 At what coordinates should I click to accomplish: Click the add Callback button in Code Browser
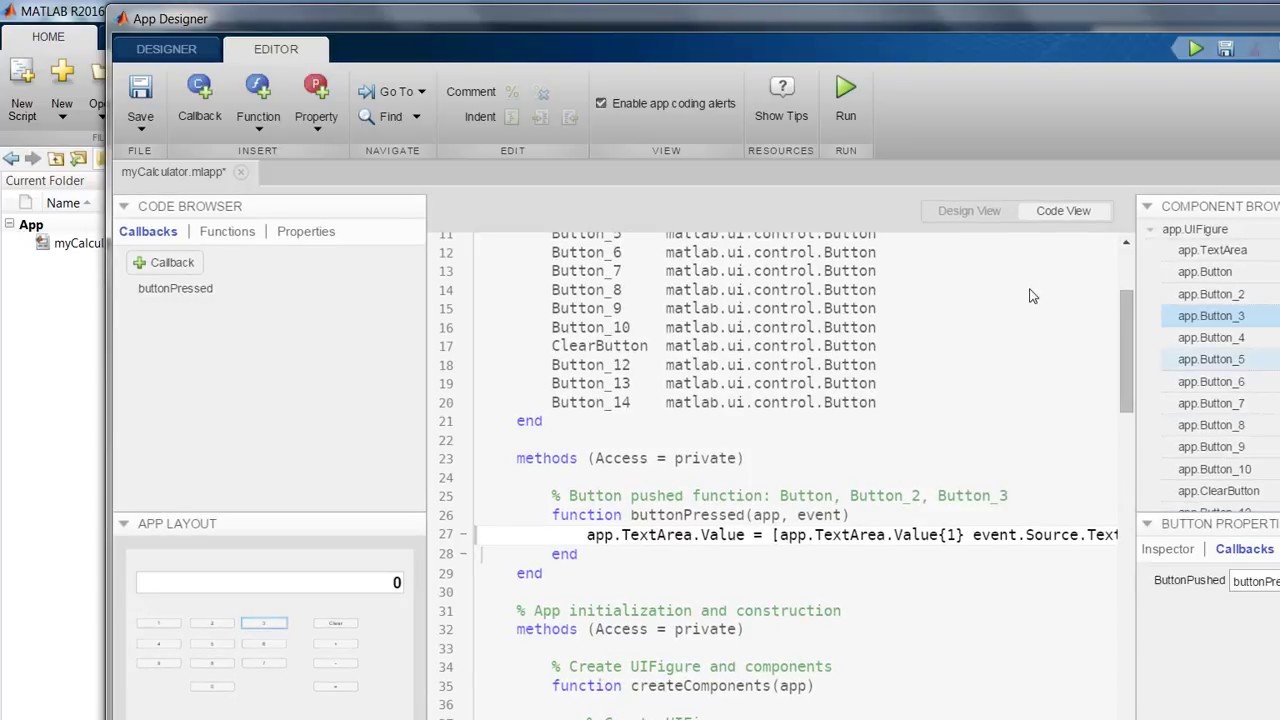pyautogui.click(x=165, y=262)
